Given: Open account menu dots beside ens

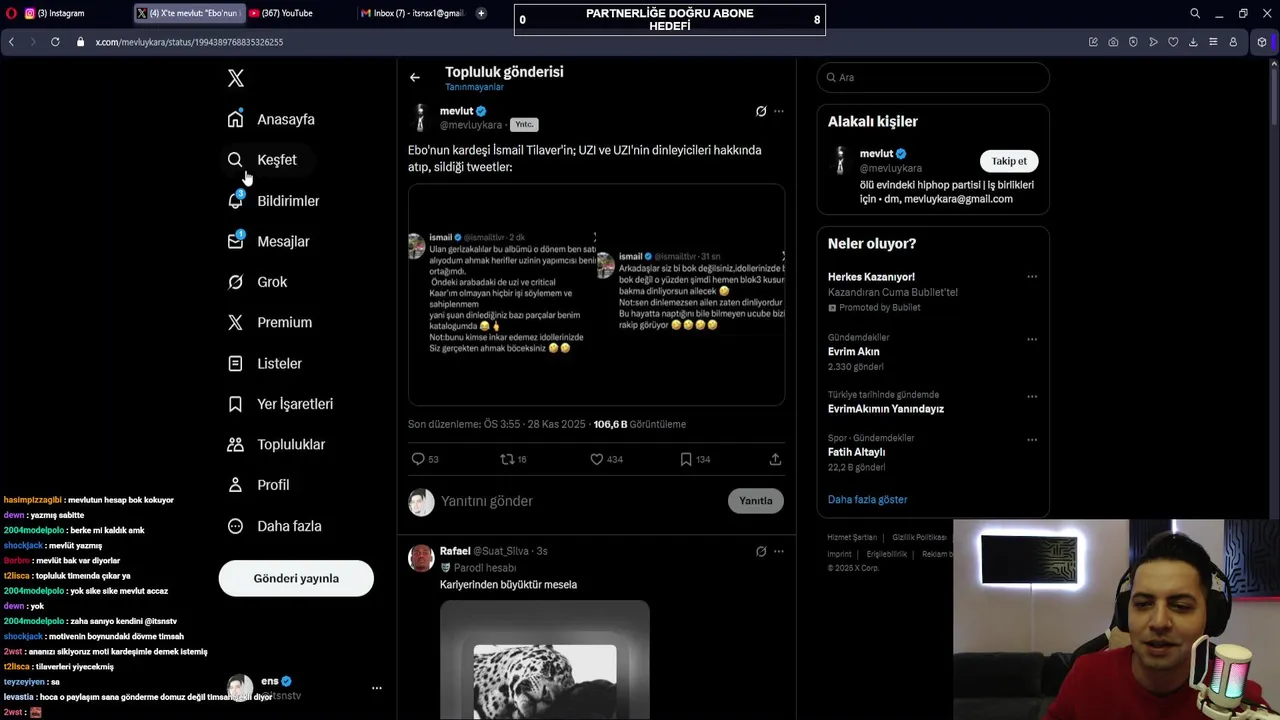Looking at the screenshot, I should tap(377, 688).
